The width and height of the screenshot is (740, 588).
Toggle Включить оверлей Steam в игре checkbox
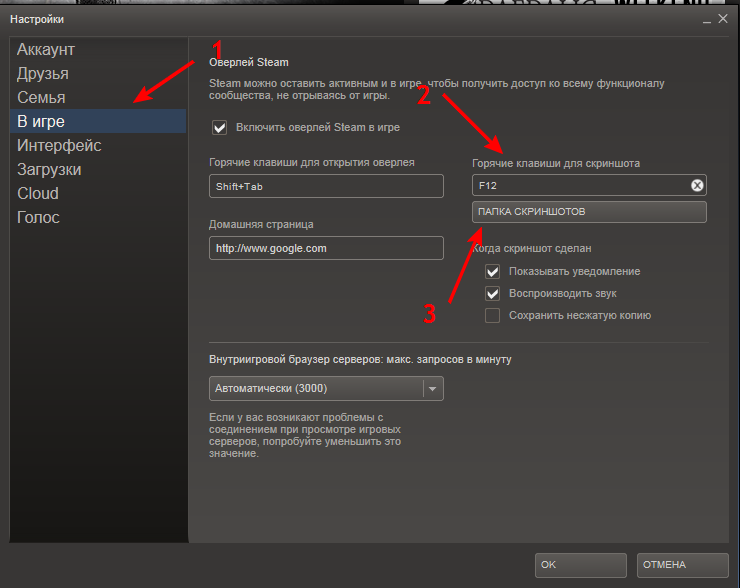pyautogui.click(x=219, y=127)
